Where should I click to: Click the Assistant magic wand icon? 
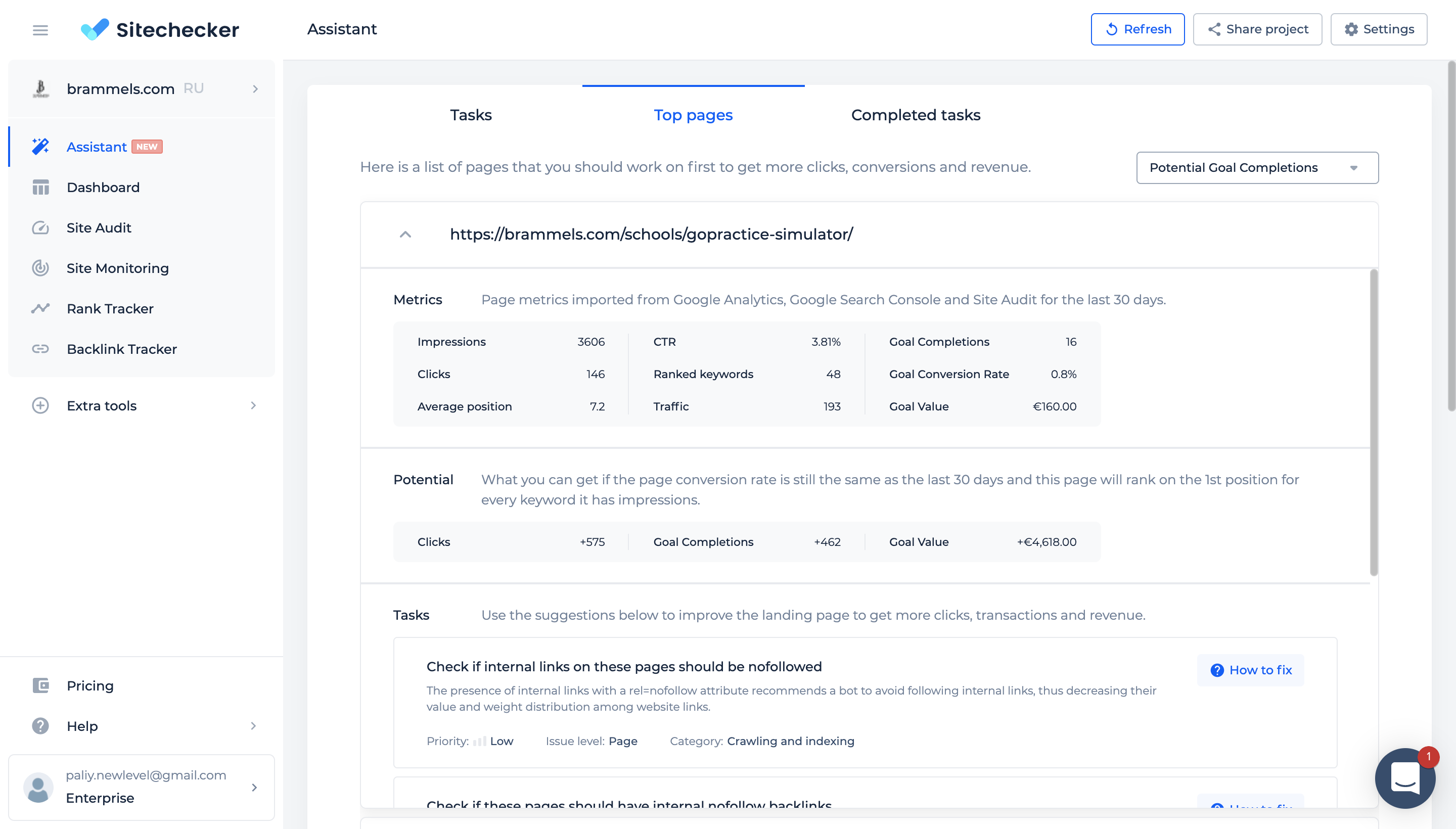[40, 147]
